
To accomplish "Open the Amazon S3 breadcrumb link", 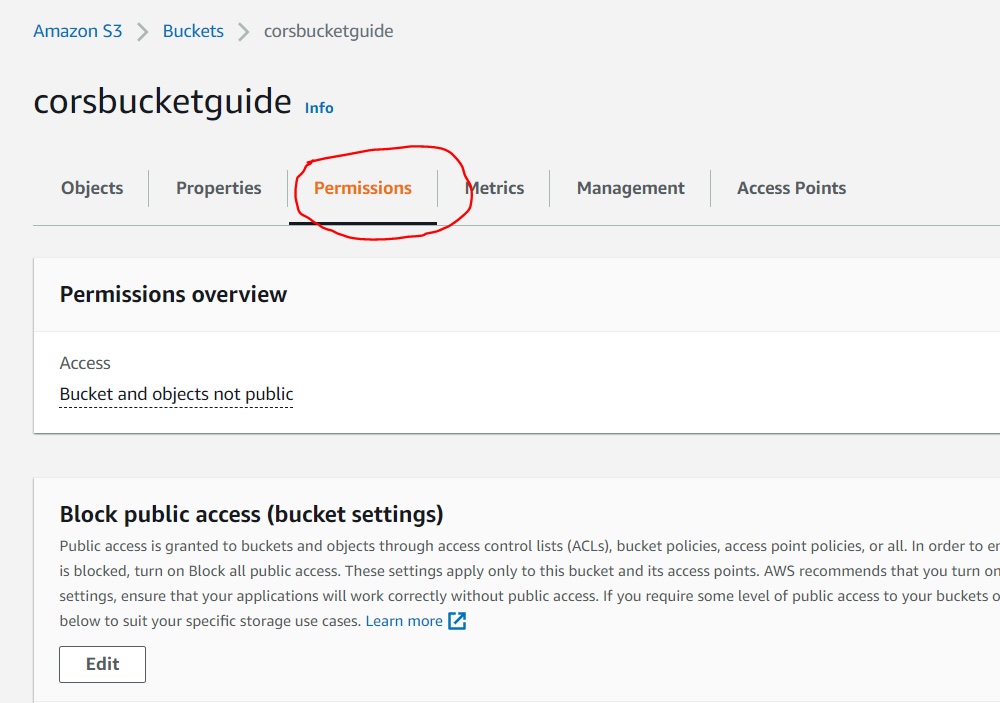I will tap(77, 31).
